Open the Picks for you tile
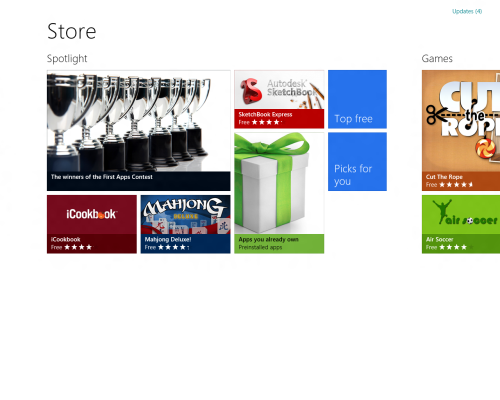500x400 pixels. click(357, 162)
